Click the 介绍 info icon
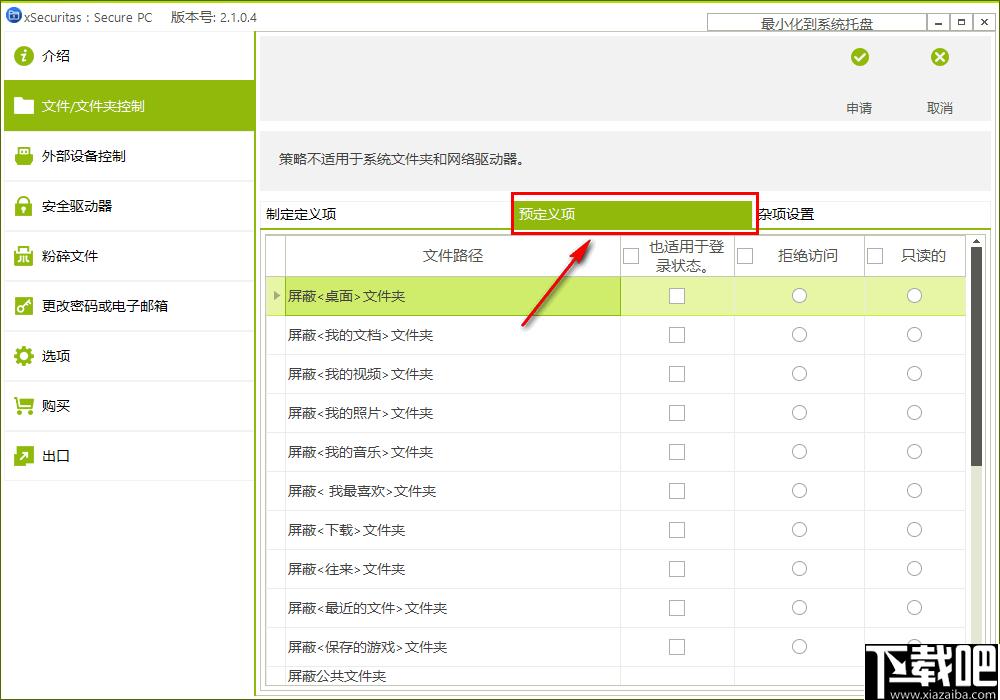Screen dimensions: 1000x700 24,56
